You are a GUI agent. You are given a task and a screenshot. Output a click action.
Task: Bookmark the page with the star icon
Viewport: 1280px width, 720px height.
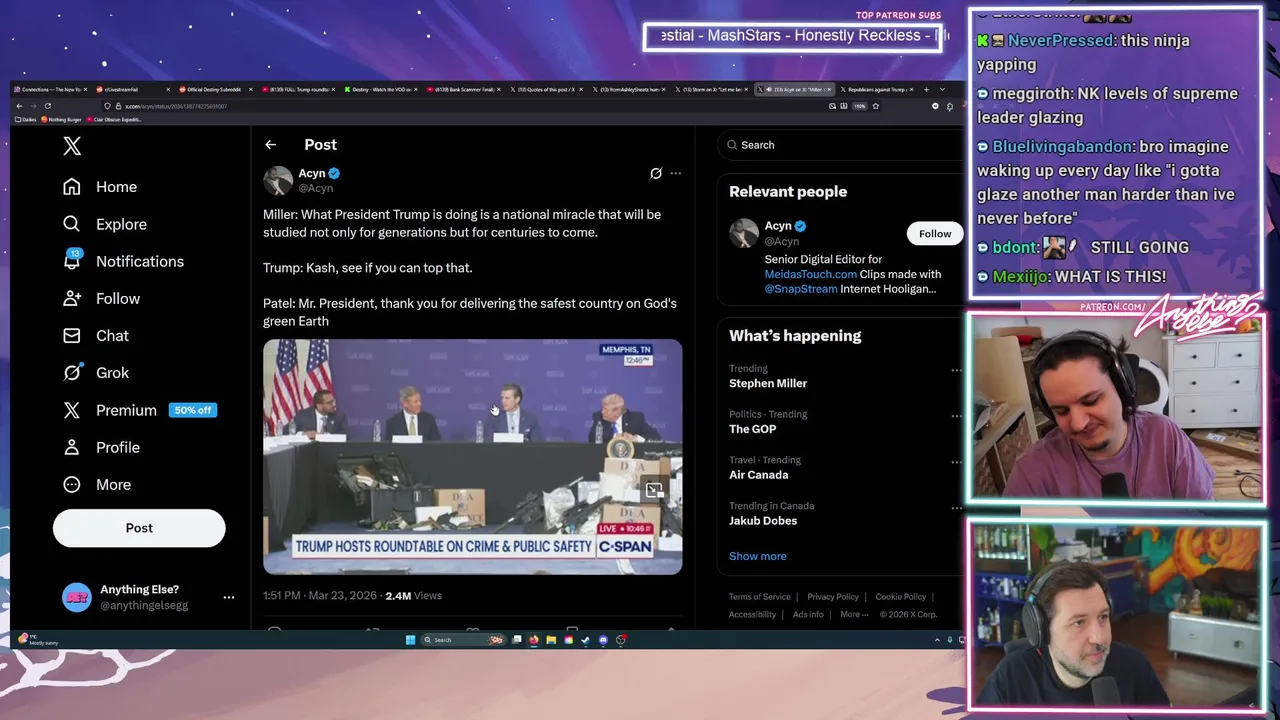[875, 106]
